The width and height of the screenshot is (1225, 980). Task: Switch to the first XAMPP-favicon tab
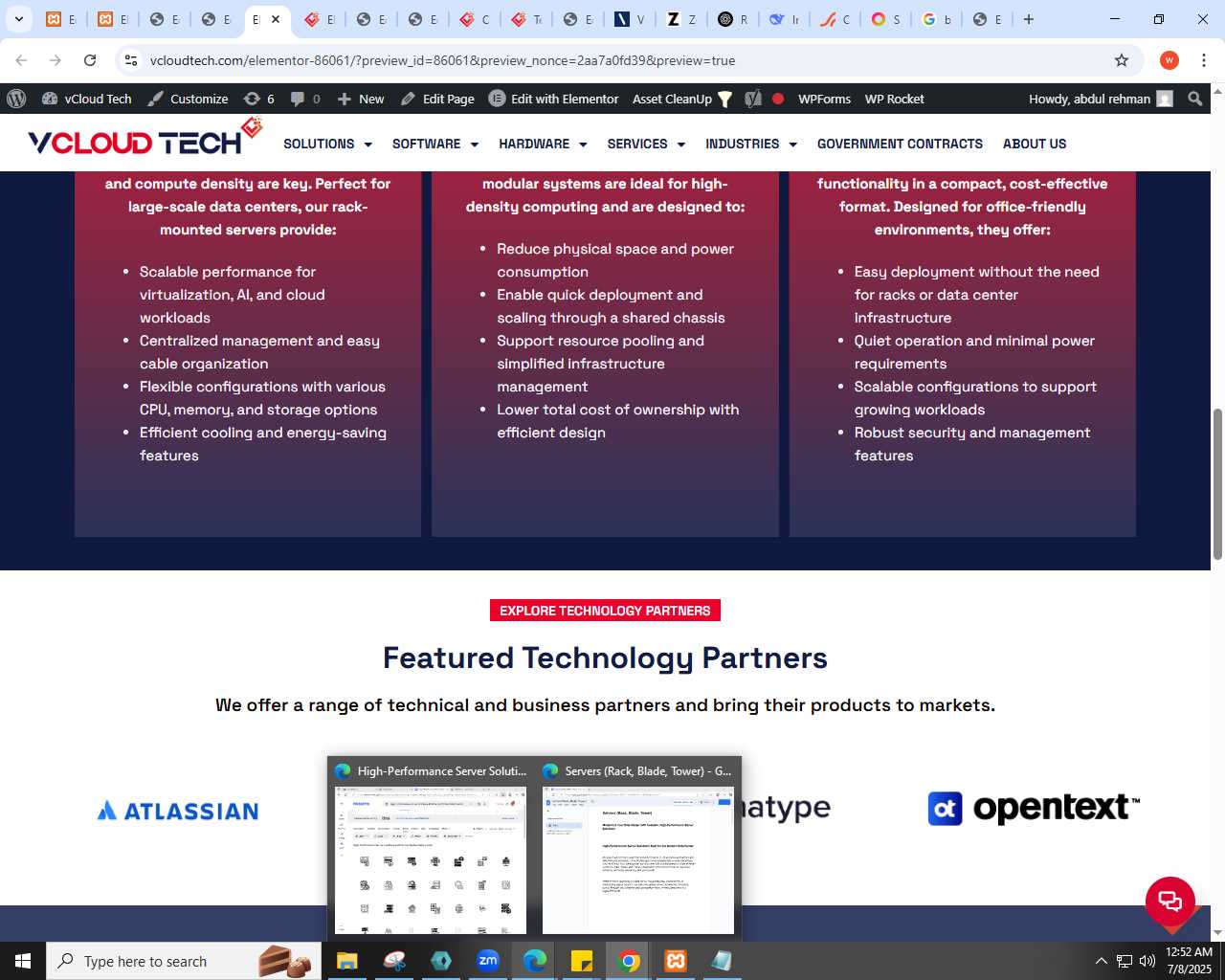(x=61, y=19)
